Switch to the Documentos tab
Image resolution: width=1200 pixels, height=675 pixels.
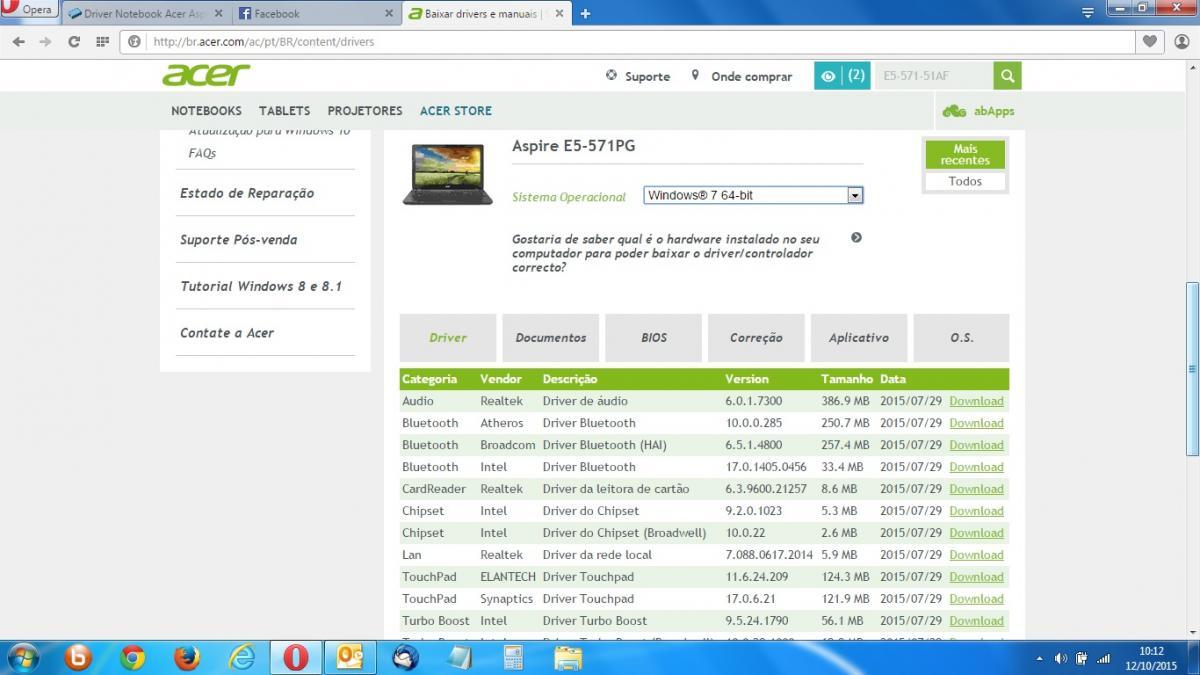(x=551, y=338)
